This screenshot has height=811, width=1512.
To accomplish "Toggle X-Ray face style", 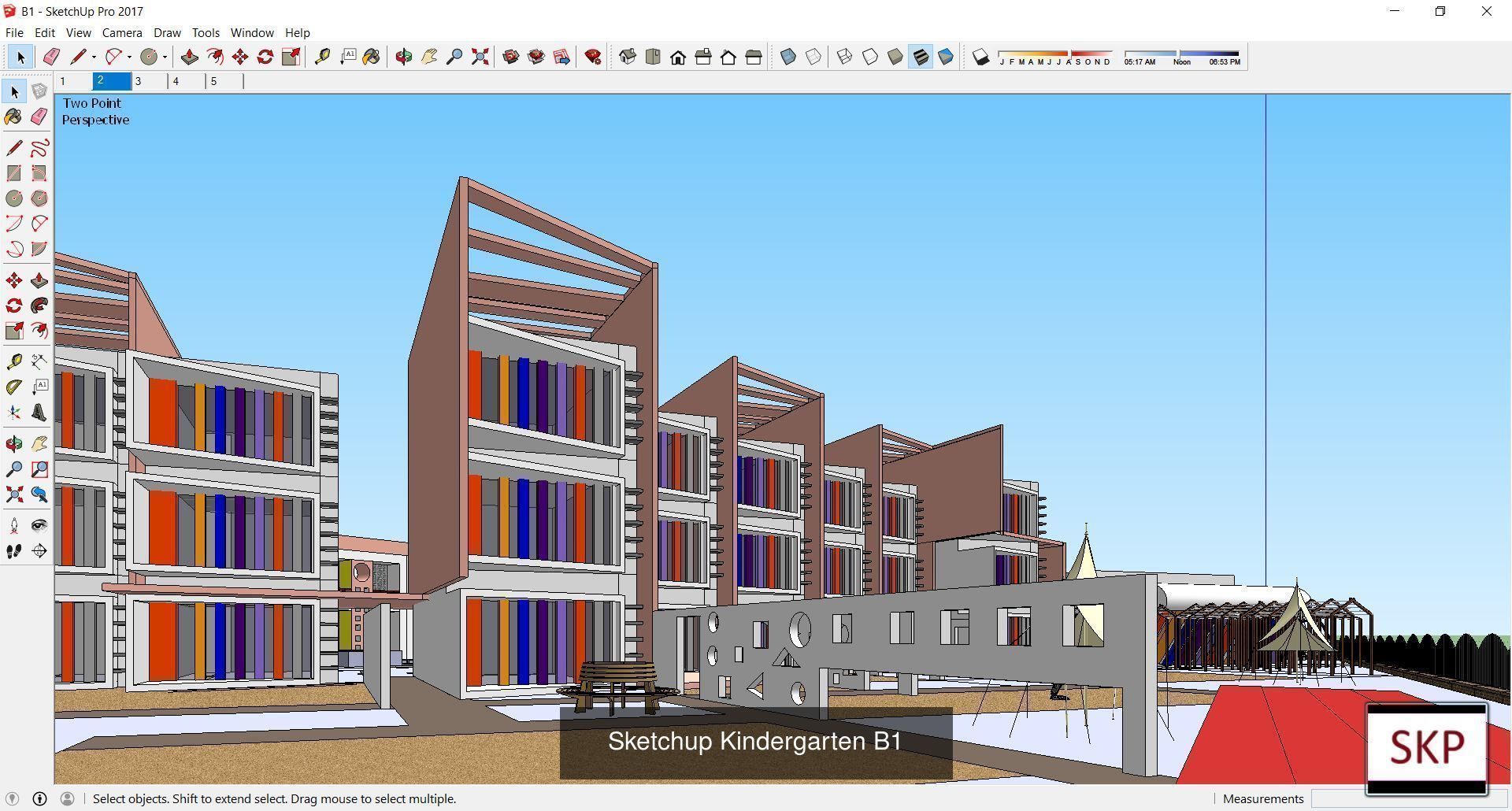I will (x=787, y=57).
